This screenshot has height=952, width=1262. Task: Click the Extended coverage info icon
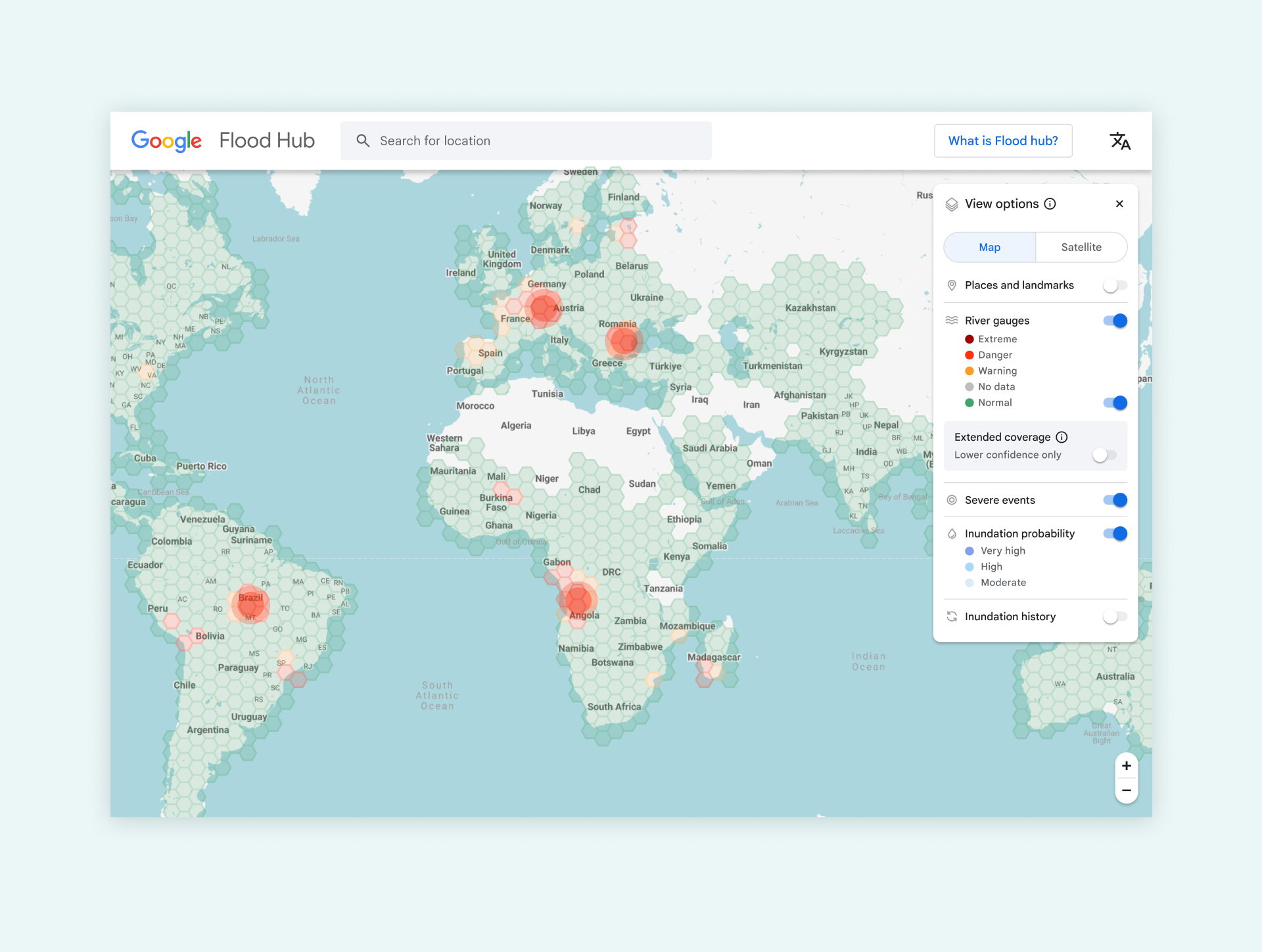point(1062,437)
